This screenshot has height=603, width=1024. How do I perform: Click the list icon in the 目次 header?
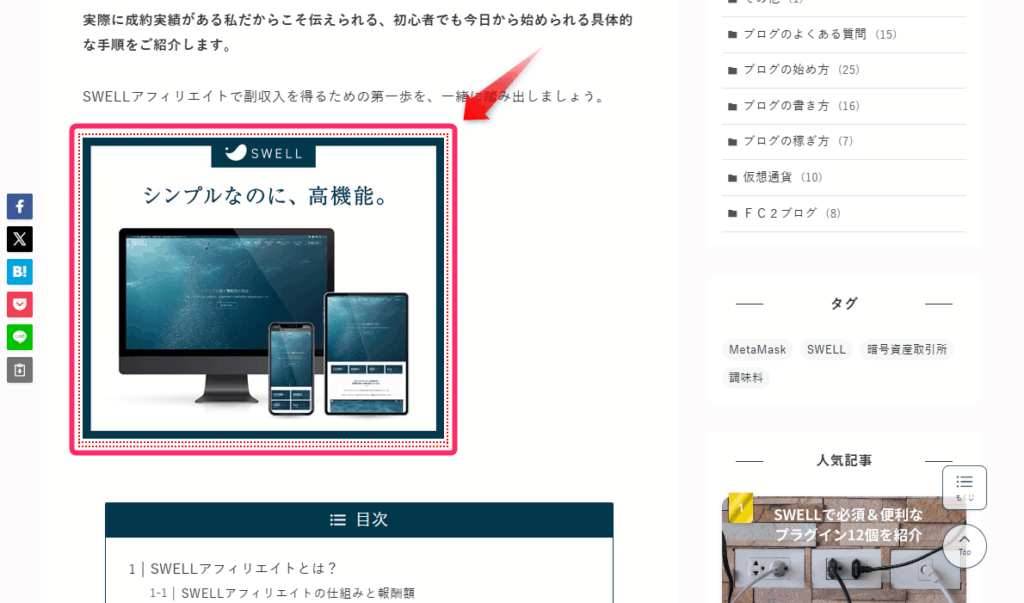pyautogui.click(x=338, y=519)
